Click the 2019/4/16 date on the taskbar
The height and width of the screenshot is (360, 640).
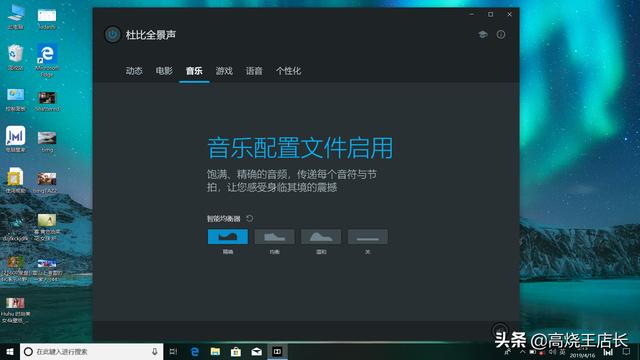pyautogui.click(x=582, y=356)
